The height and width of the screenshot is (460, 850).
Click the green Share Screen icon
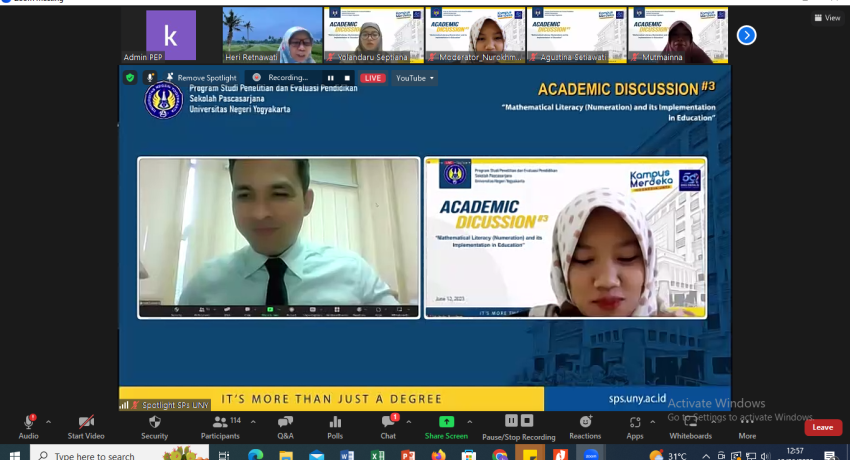(446, 422)
